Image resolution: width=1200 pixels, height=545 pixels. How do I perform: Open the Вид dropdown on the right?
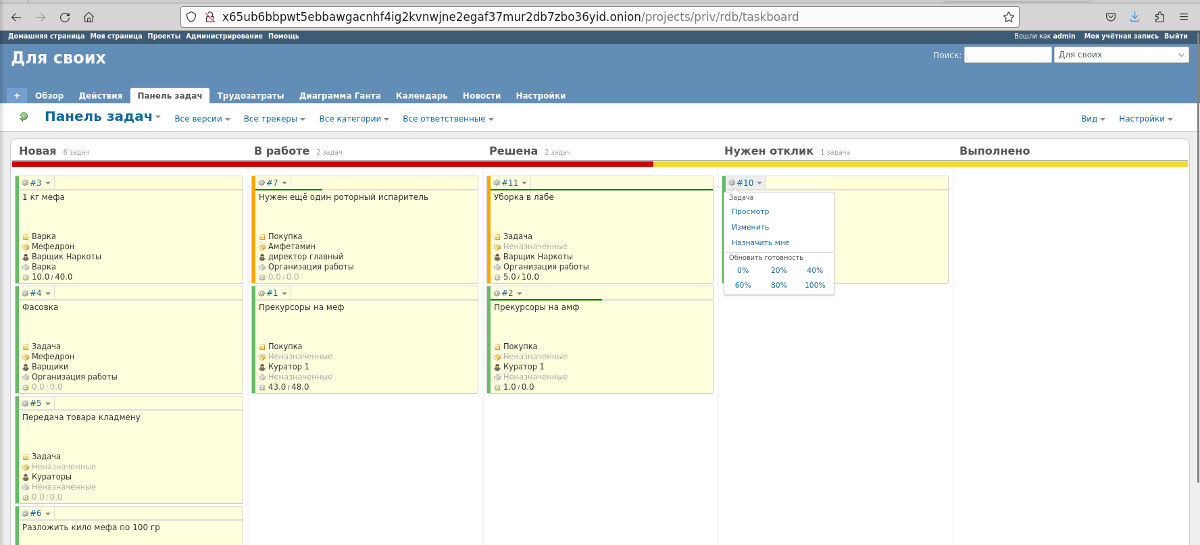coord(1093,119)
